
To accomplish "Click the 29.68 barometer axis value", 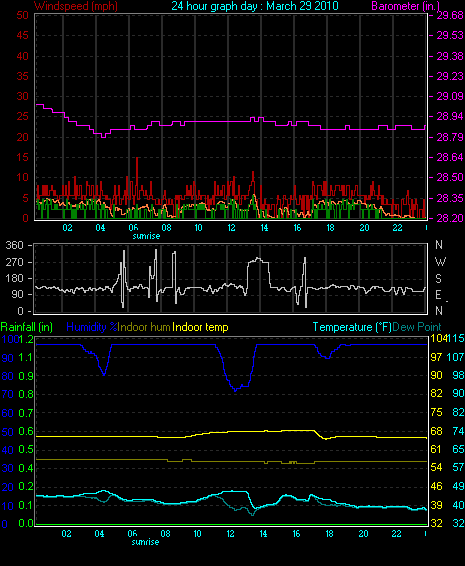I will pyautogui.click(x=450, y=15).
